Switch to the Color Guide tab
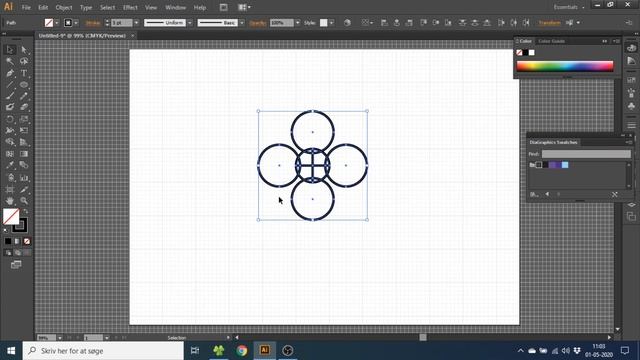 click(x=551, y=41)
